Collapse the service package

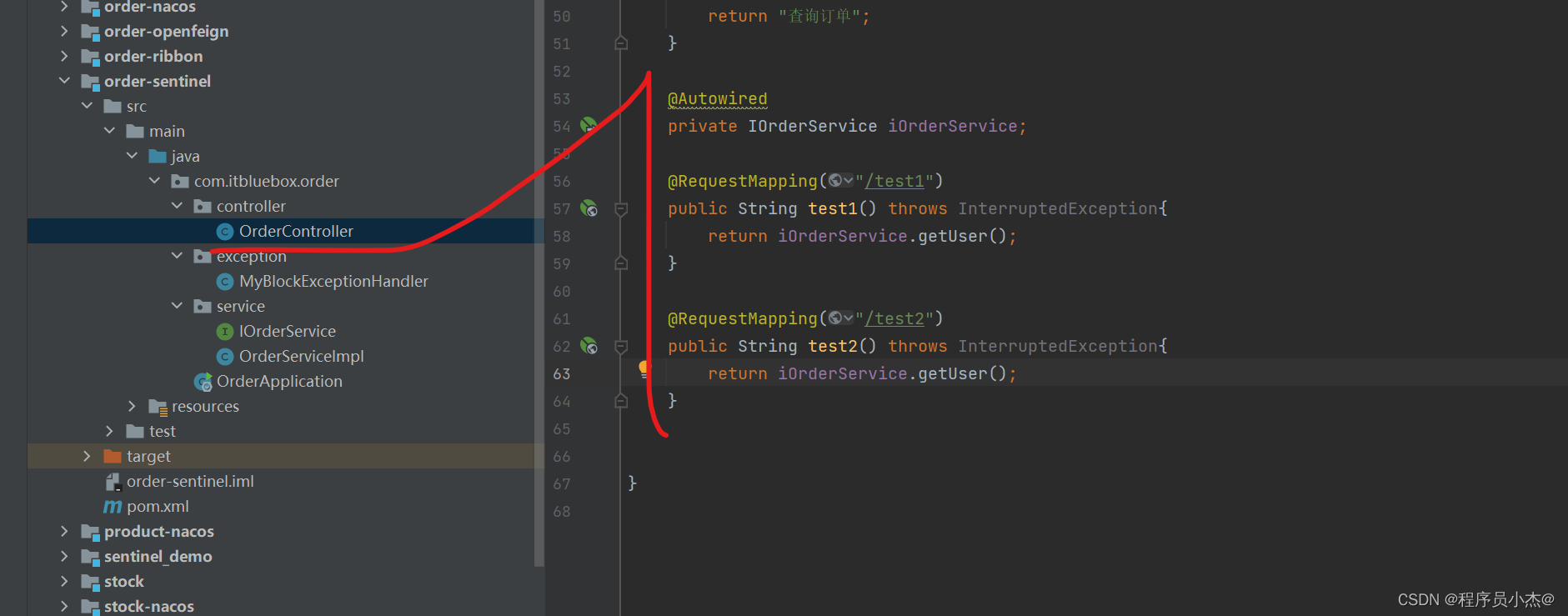177,306
